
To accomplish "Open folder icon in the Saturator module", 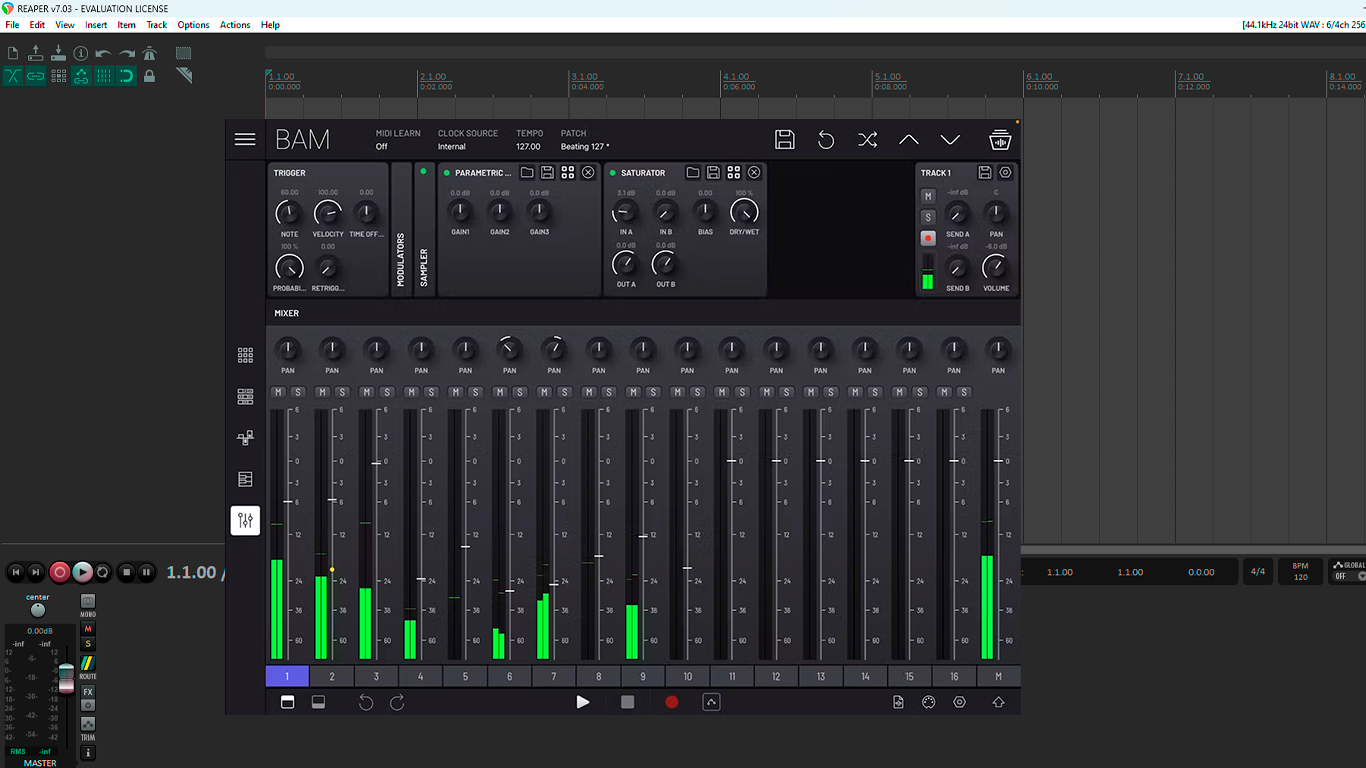I will point(692,173).
